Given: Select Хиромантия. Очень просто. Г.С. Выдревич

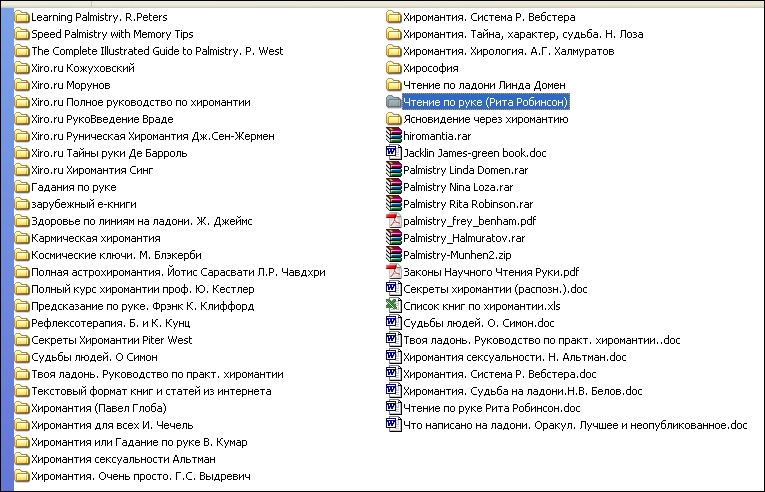Looking at the screenshot, I should [x=141, y=476].
